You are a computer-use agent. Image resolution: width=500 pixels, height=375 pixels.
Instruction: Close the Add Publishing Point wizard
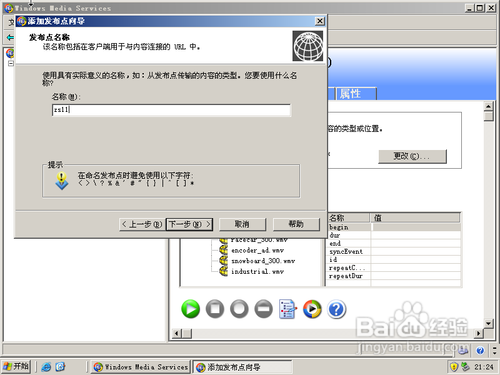(320, 21)
